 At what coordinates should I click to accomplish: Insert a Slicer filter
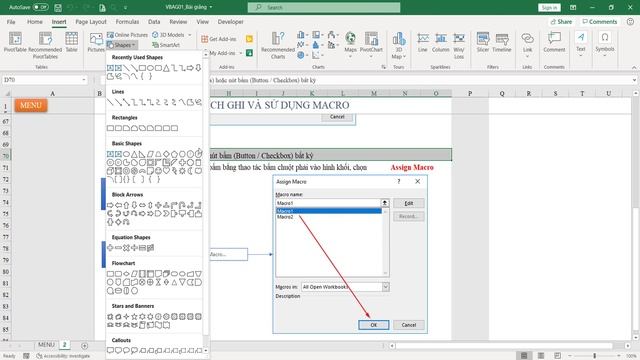pos(483,43)
